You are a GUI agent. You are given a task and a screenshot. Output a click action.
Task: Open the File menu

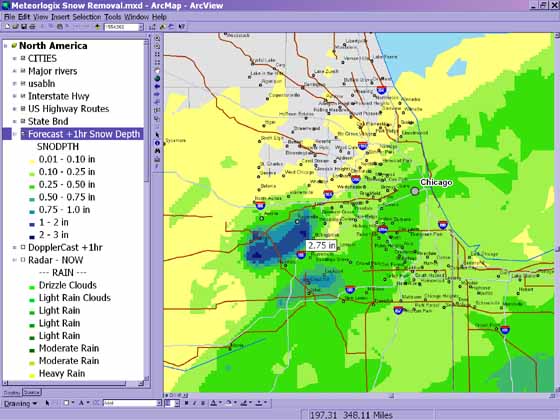[x=10, y=17]
